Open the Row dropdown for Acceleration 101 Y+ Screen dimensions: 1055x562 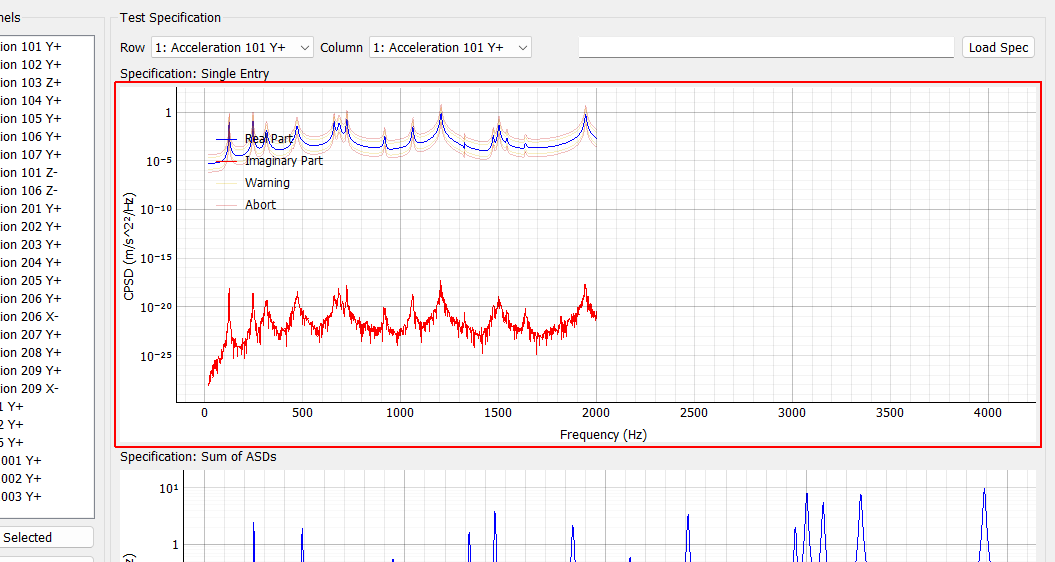(x=232, y=48)
